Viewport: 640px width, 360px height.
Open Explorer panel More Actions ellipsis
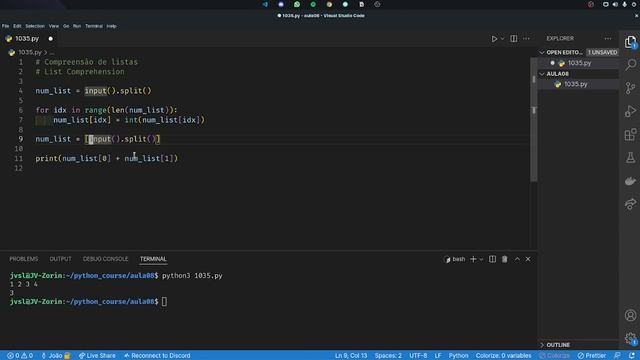click(x=608, y=38)
